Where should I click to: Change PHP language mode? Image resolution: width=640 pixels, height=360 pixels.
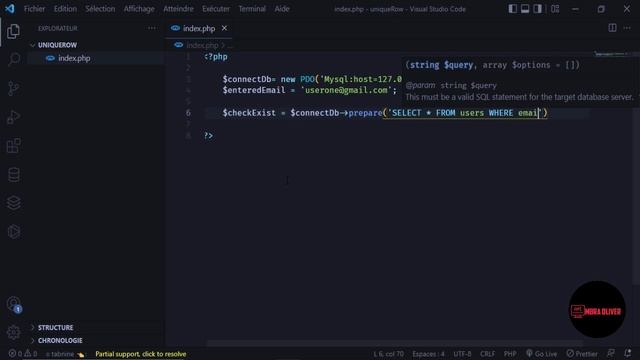(510, 354)
